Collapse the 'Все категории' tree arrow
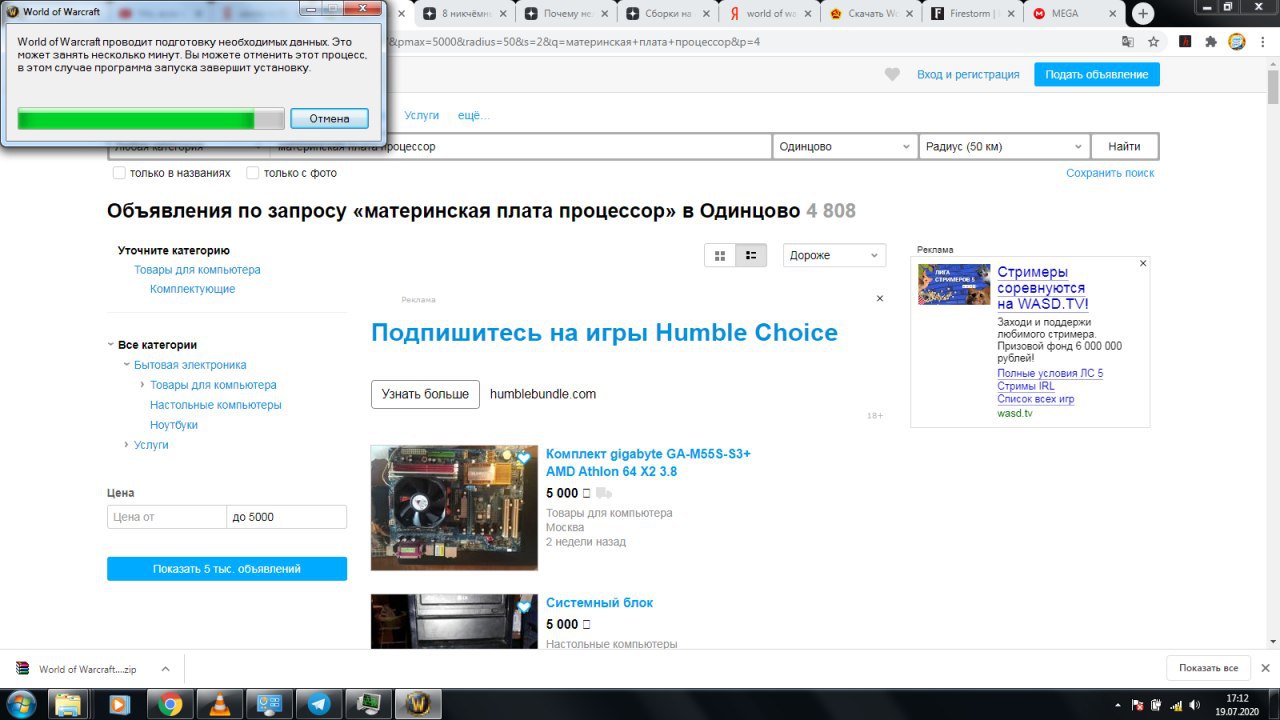 (110, 345)
